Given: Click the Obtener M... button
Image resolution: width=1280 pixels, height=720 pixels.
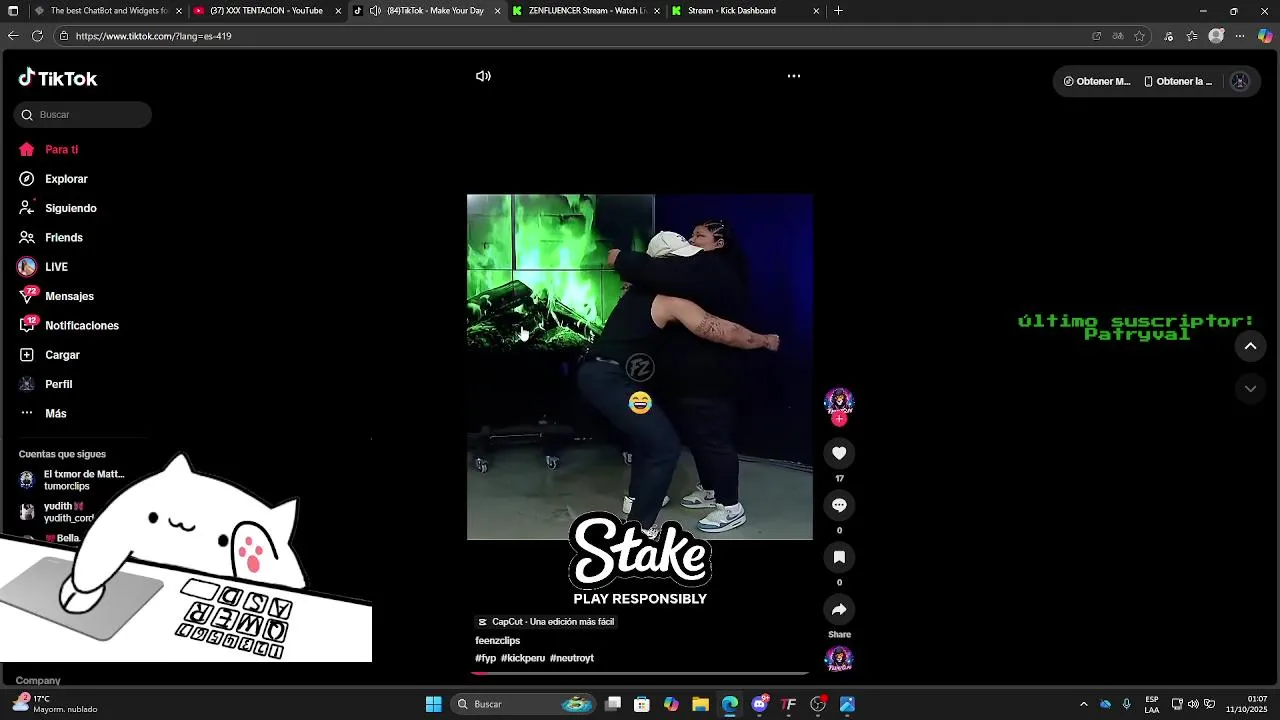Looking at the screenshot, I should [x=1097, y=82].
